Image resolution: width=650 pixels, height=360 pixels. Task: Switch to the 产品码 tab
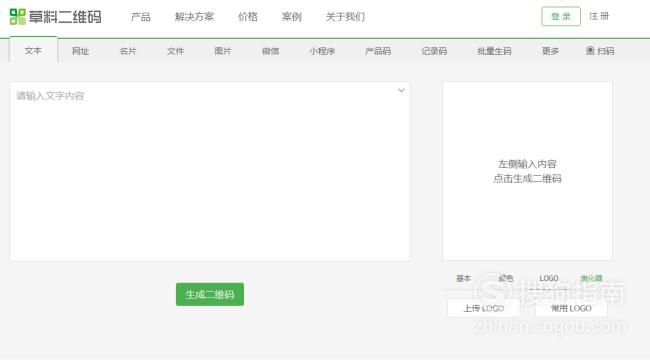pos(378,51)
